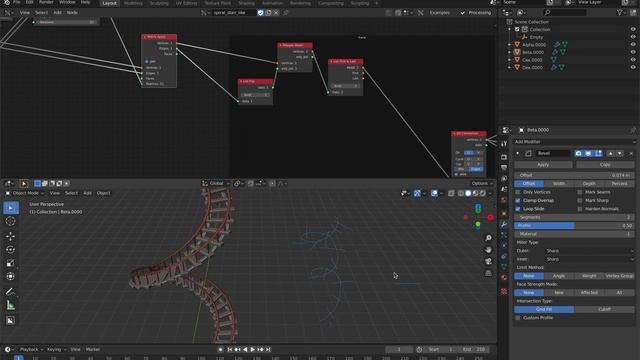Open the Playback dropdown in timeline
Image resolution: width=640 pixels, height=360 pixels.
point(31,349)
